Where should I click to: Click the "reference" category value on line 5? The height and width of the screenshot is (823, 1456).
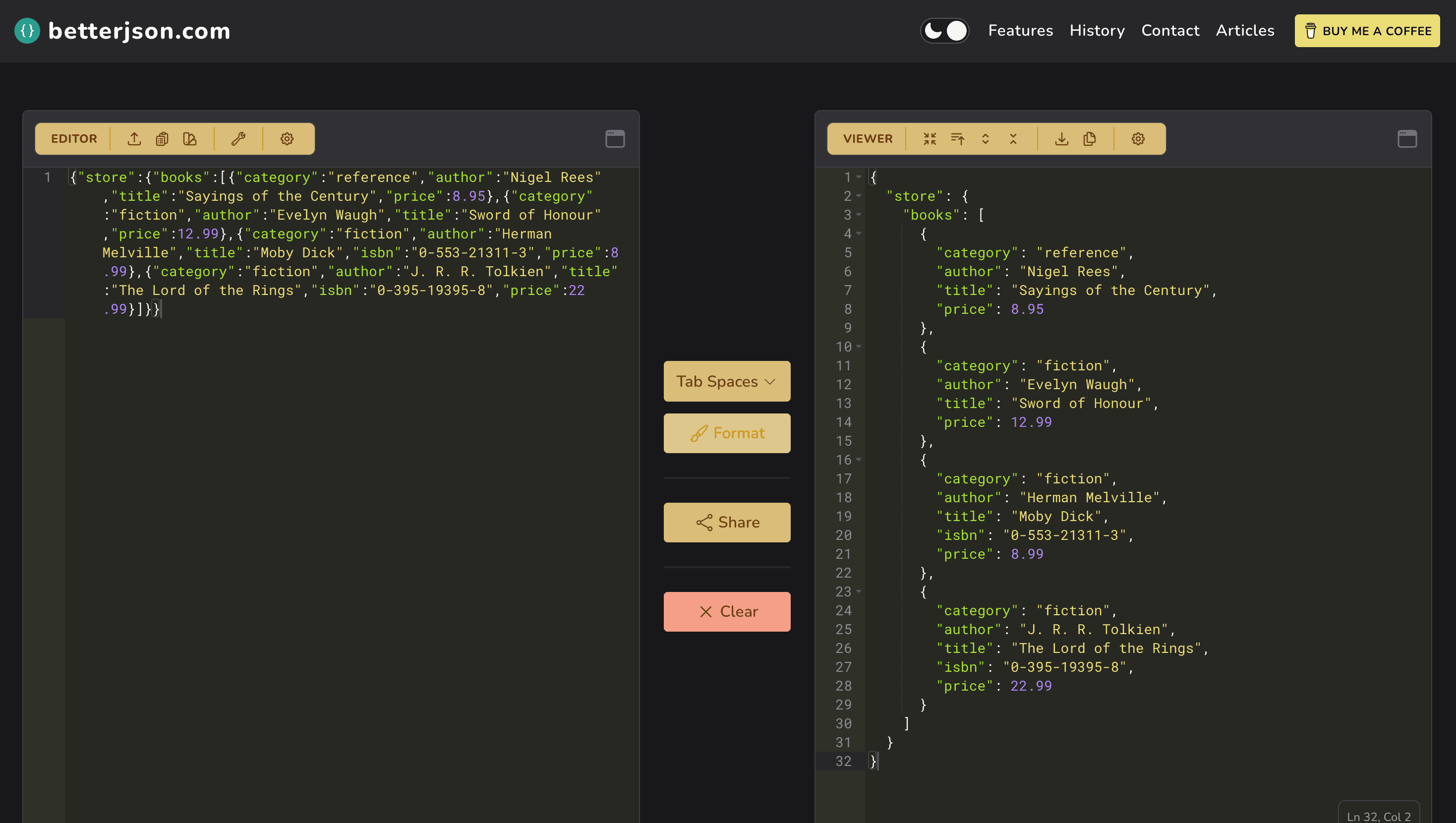[x=1081, y=253]
